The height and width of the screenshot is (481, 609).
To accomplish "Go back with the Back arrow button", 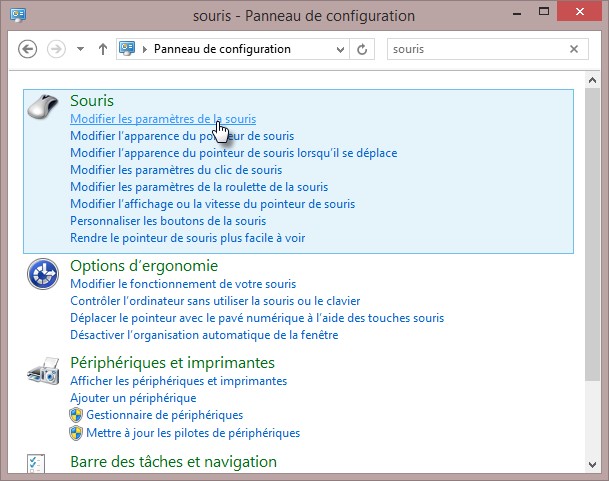I will coord(28,49).
